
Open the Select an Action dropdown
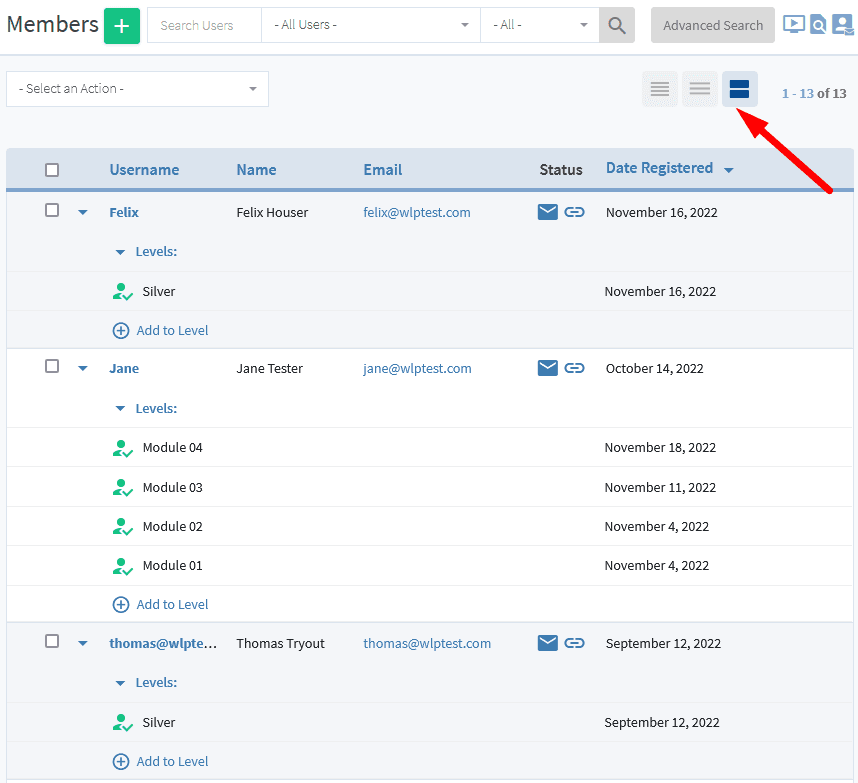[137, 89]
